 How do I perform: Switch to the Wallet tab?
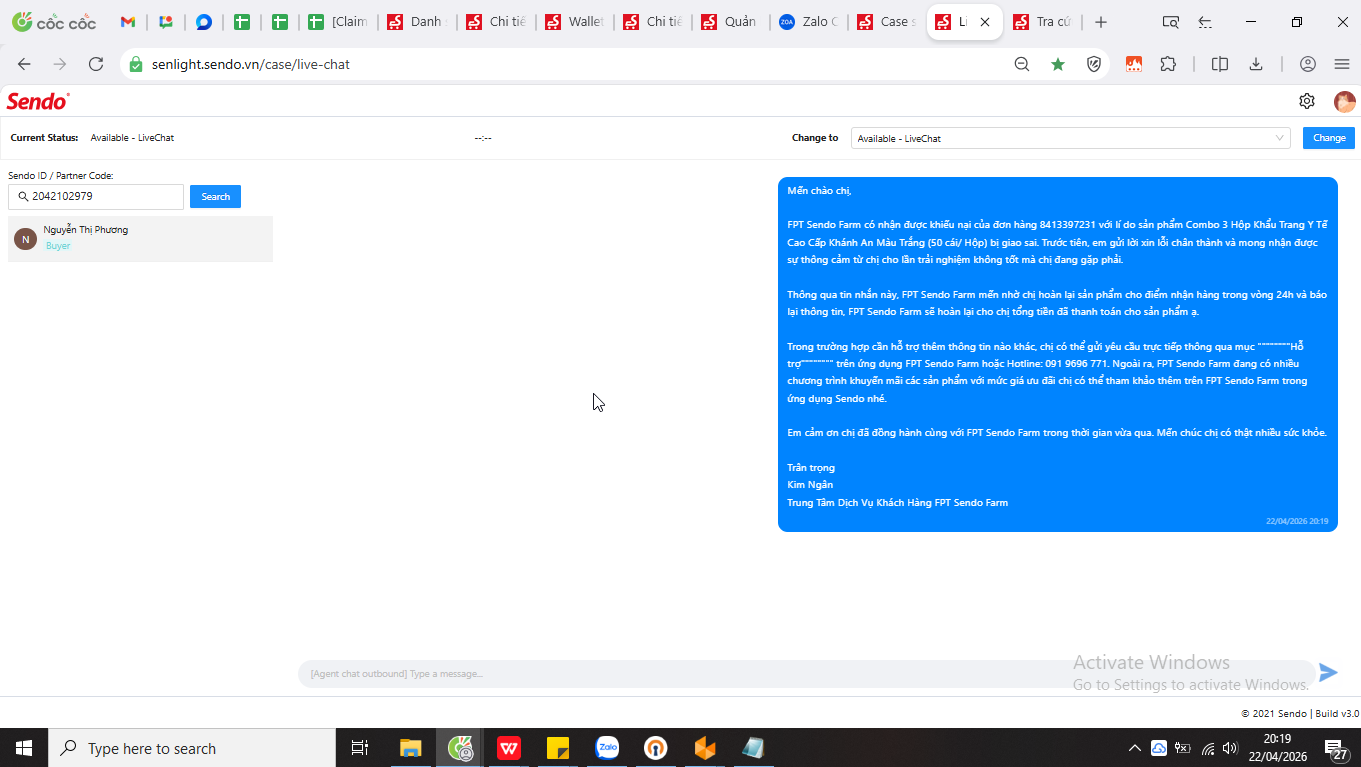(x=574, y=22)
